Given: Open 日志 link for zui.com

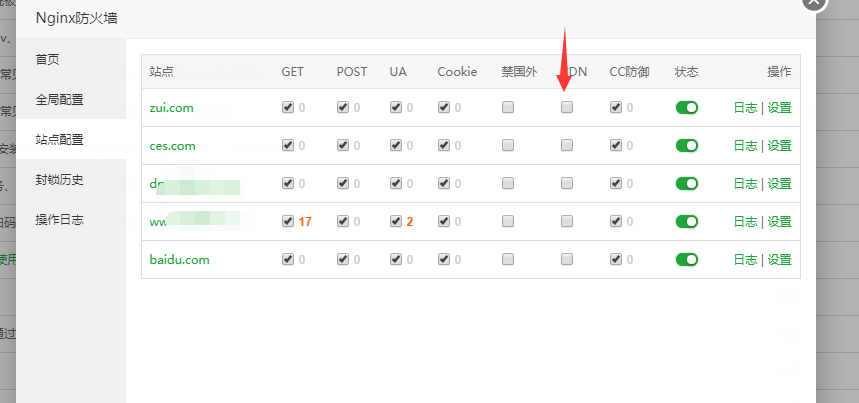Looking at the screenshot, I should point(745,108).
